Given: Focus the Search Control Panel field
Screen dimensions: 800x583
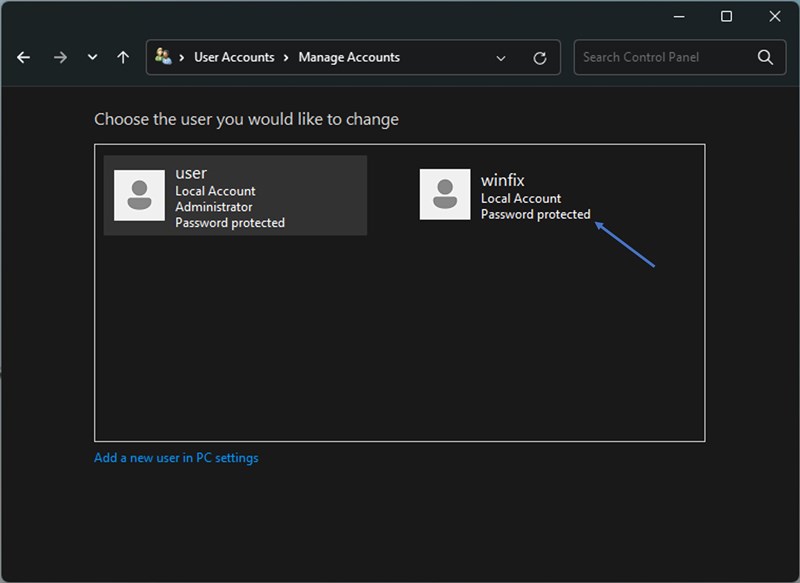Looking at the screenshot, I should point(680,57).
